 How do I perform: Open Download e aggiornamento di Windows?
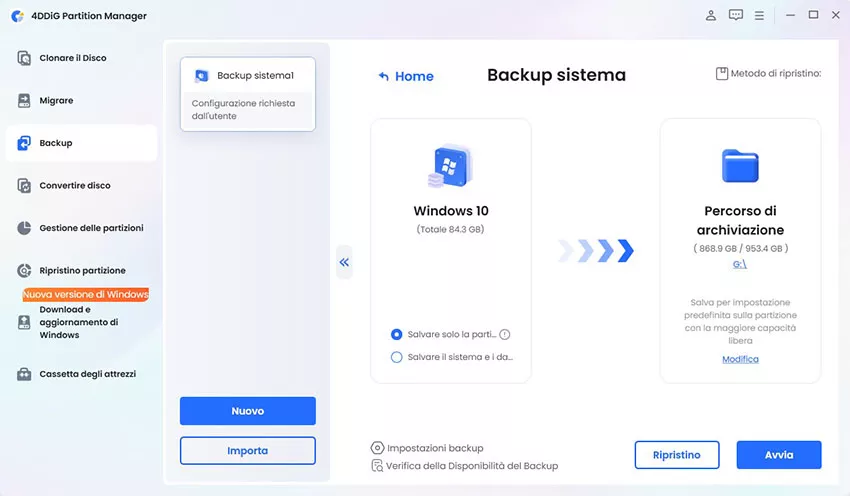pyautogui.click(x=79, y=322)
